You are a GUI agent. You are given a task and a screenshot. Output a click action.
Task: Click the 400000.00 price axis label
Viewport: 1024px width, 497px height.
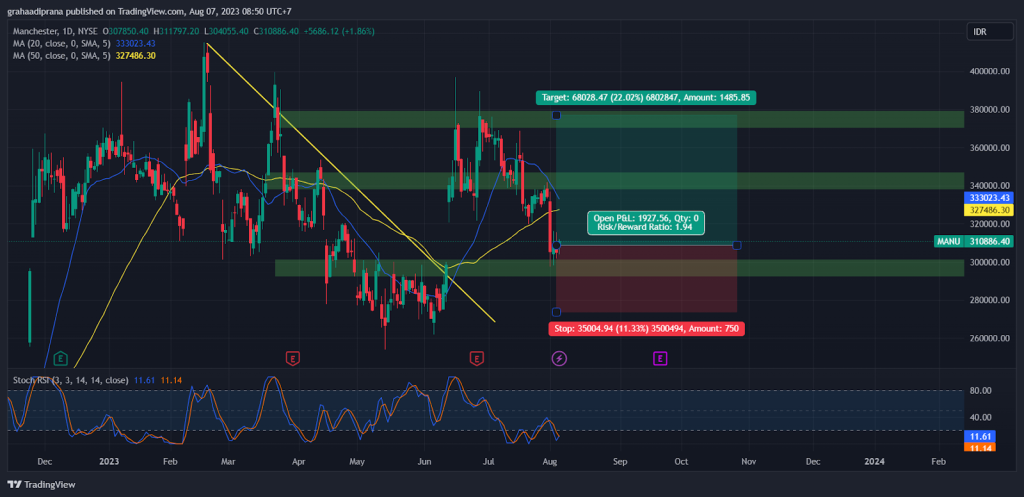tap(990, 72)
